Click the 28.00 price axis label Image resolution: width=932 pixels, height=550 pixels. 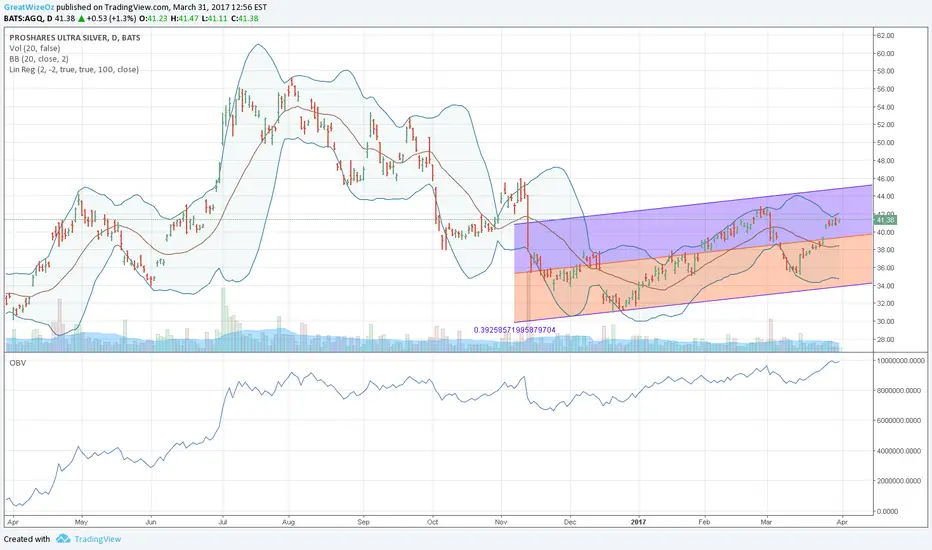tap(886, 340)
